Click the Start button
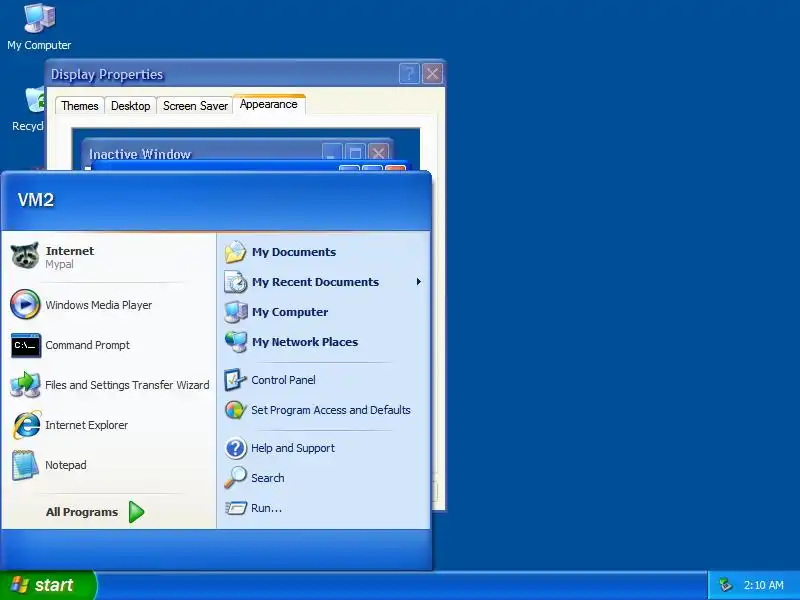This screenshot has width=800, height=600. [47, 585]
